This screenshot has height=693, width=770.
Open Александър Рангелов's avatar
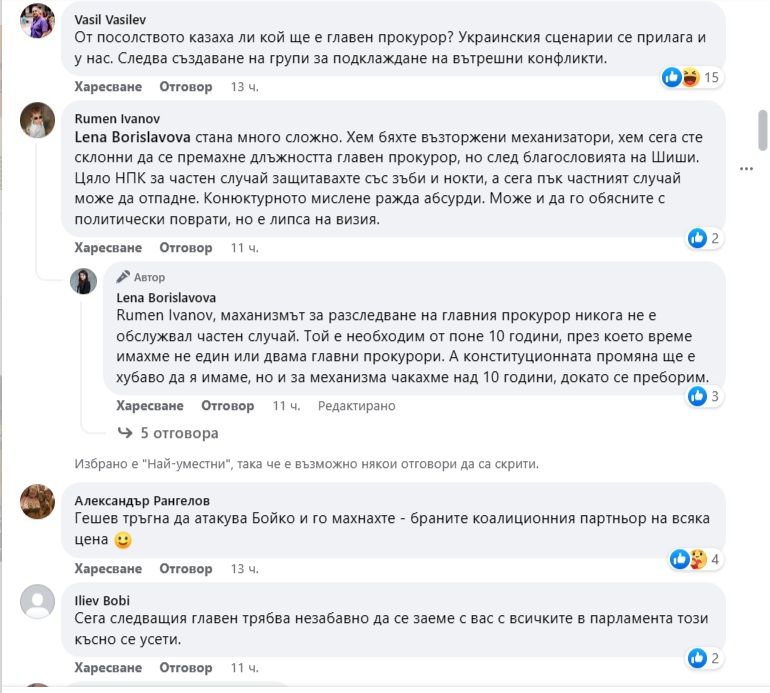[38, 501]
